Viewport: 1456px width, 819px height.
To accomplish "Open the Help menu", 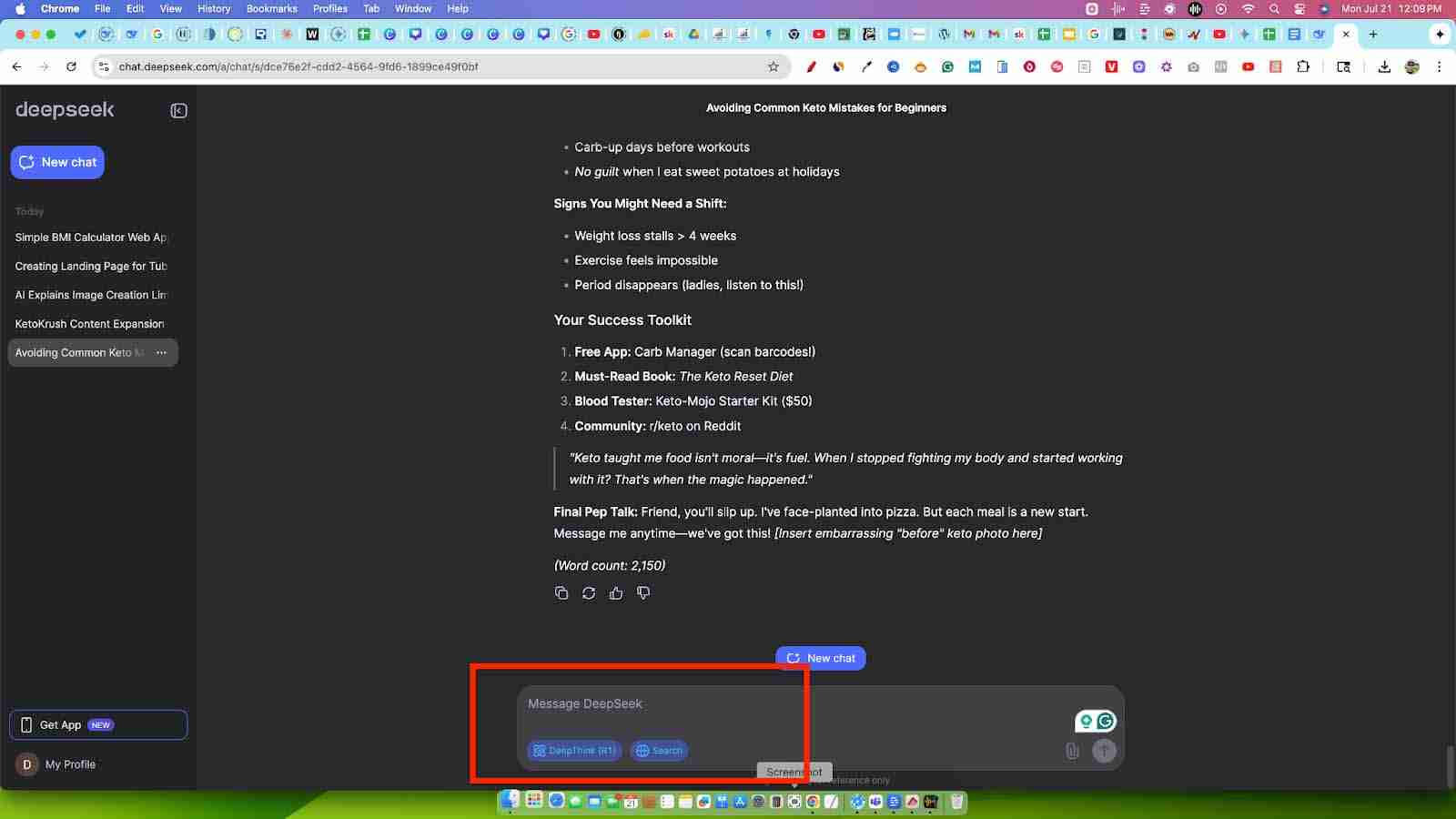I will [458, 8].
